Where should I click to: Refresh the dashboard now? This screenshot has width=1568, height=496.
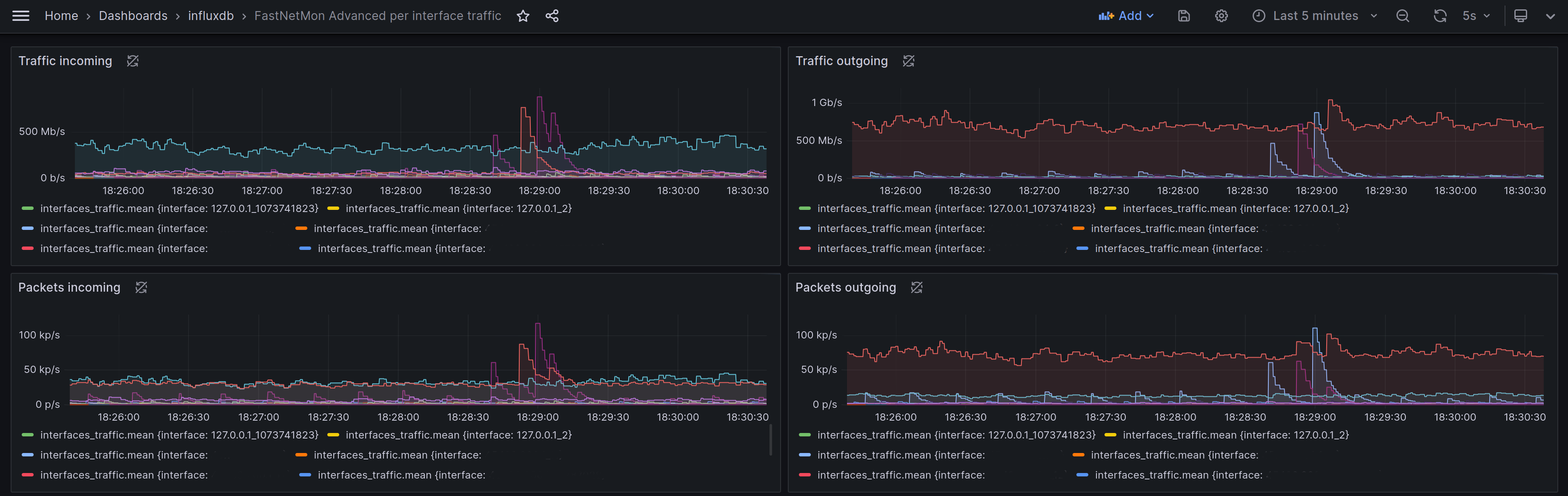1439,16
